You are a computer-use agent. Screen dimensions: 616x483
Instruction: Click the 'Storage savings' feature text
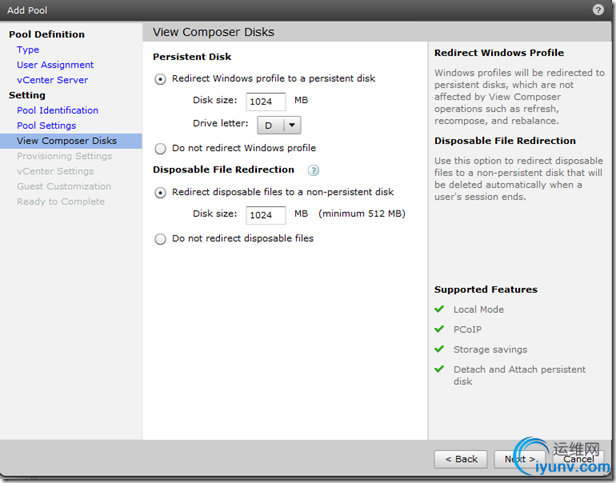point(490,349)
